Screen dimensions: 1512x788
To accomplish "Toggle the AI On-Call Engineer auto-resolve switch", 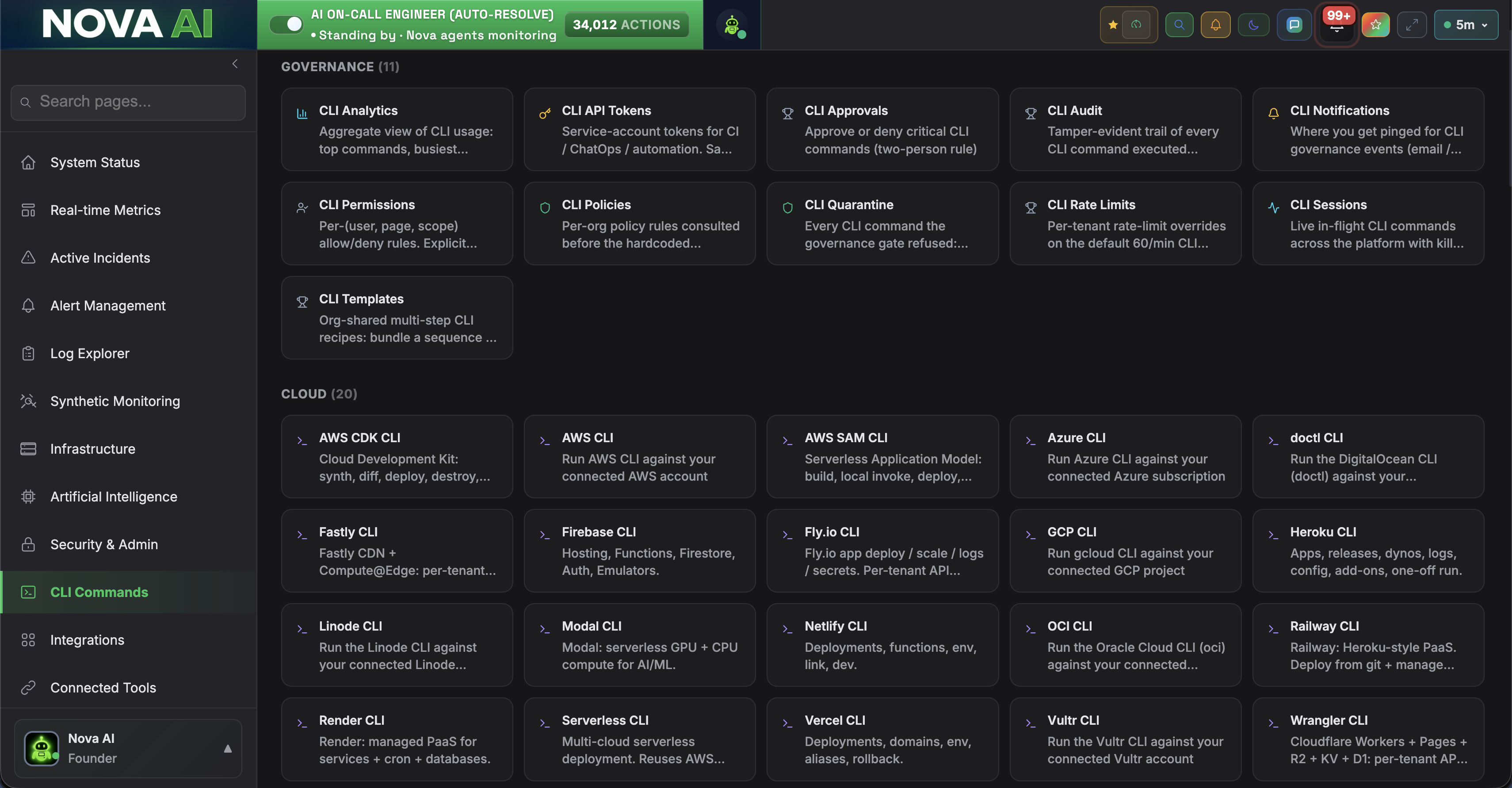I will tap(286, 24).
